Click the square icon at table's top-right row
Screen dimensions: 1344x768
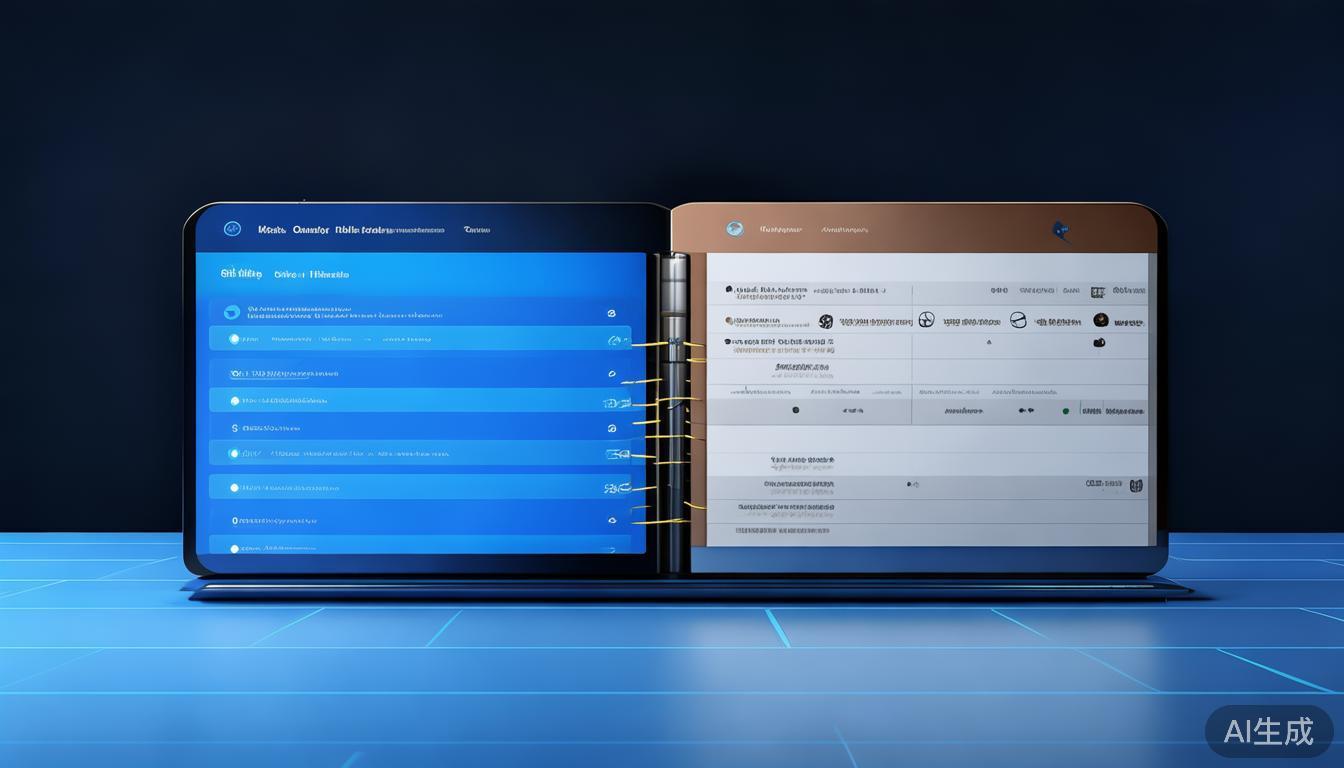(1097, 291)
